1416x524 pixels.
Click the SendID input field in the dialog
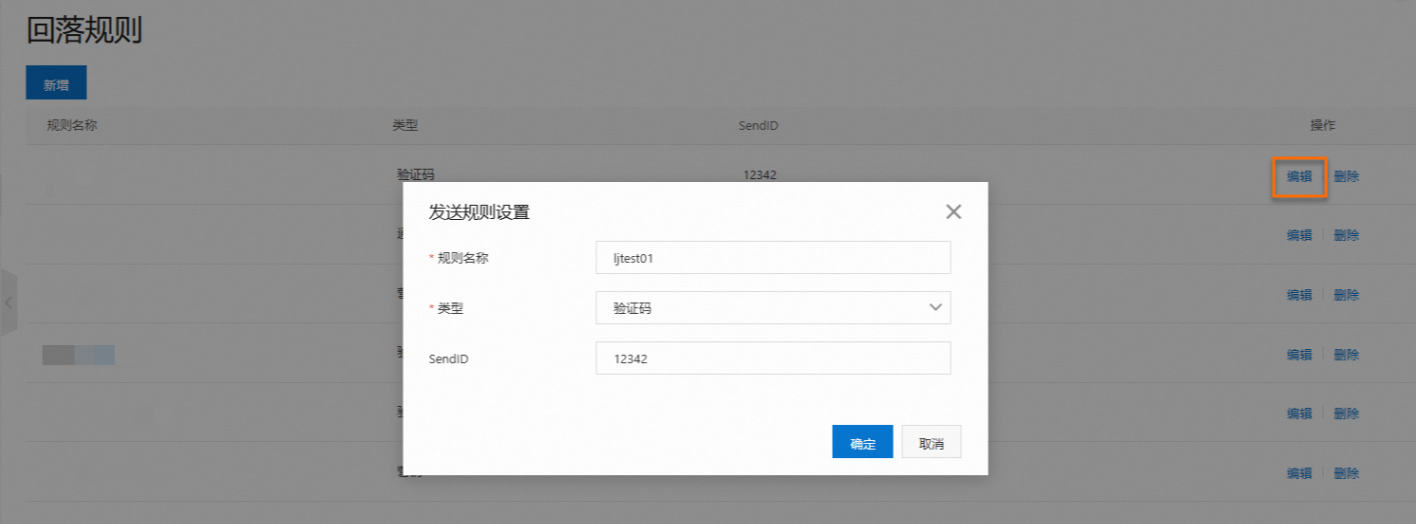[x=773, y=358]
